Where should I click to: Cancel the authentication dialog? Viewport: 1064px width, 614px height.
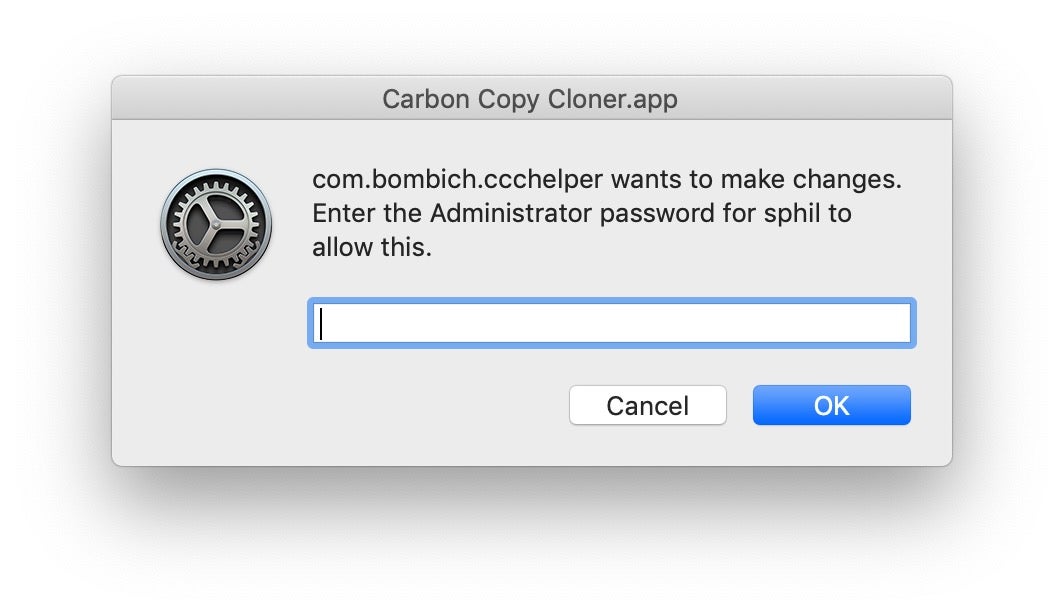pyautogui.click(x=647, y=405)
